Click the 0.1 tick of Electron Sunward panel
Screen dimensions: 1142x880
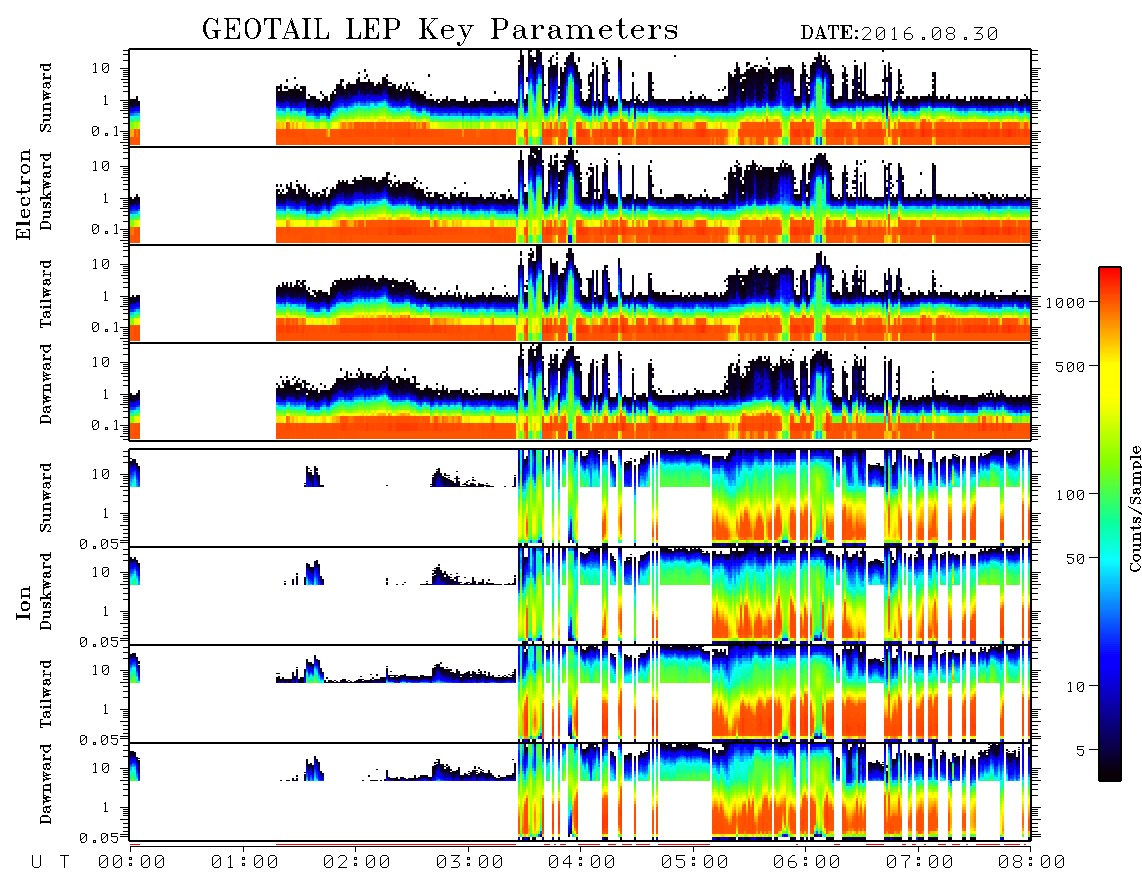[105, 131]
